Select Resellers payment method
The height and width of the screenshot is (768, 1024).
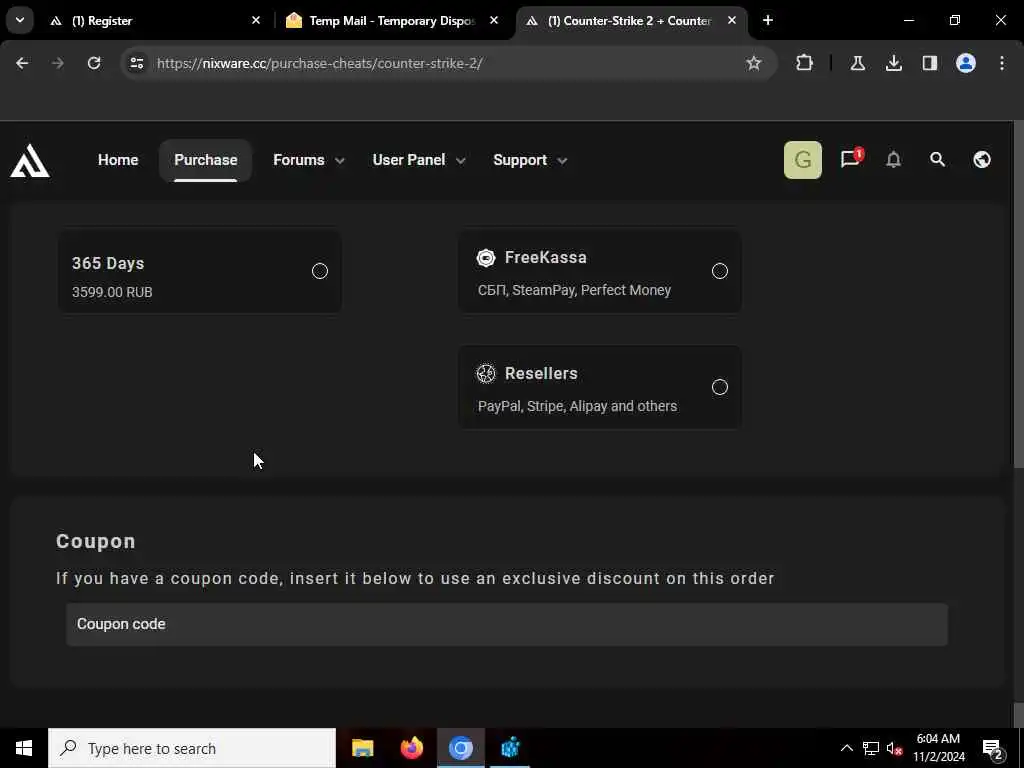(600, 387)
